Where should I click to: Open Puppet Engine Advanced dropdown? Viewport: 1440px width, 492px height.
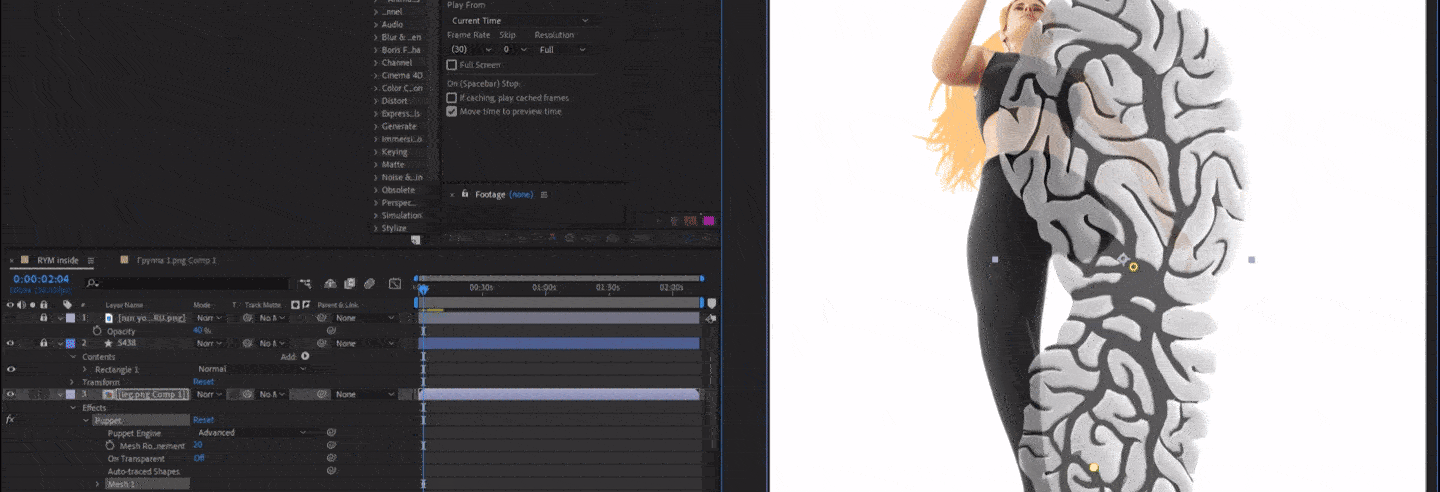[252, 432]
